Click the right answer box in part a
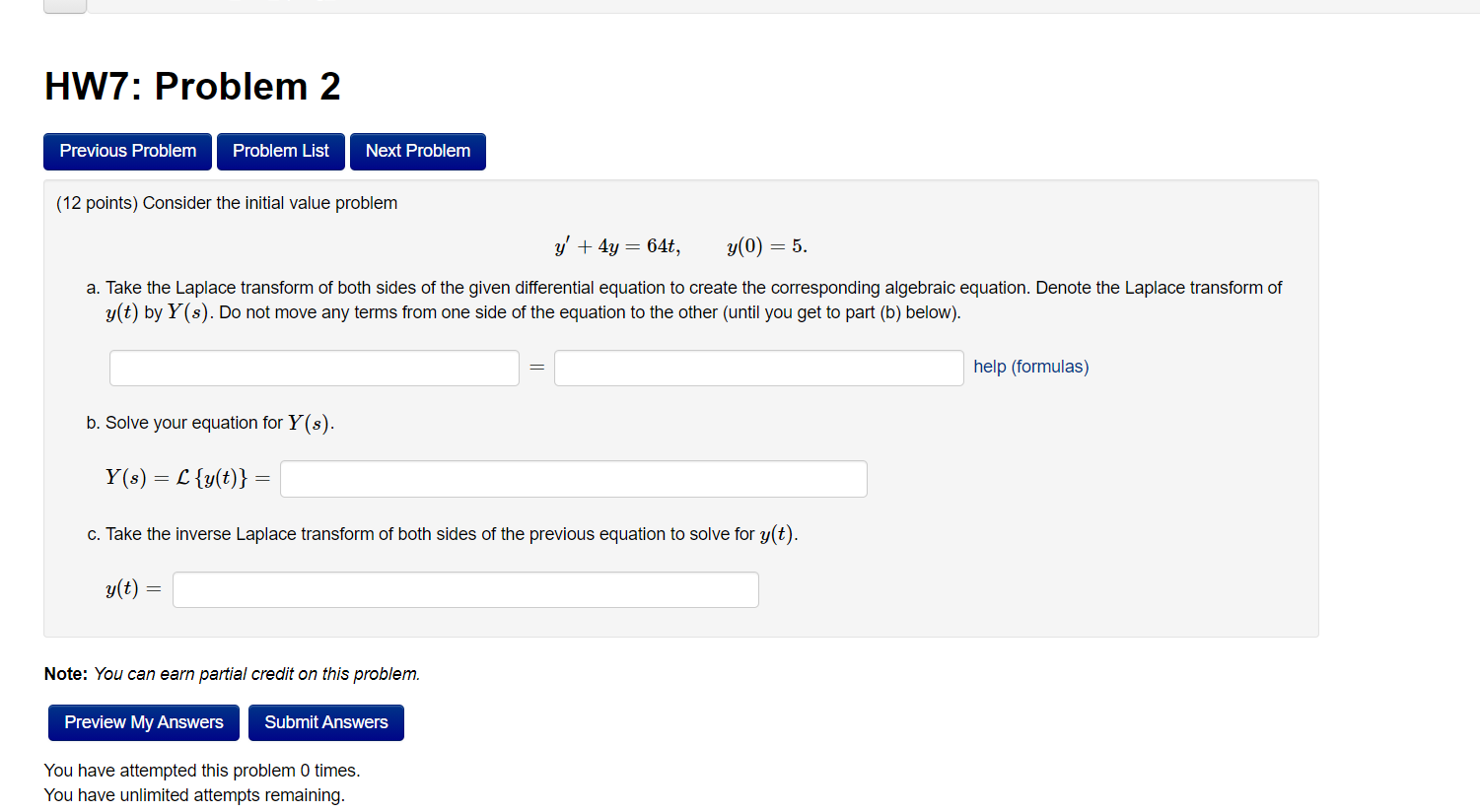Screen dimensions: 1480x812 (x=757, y=367)
